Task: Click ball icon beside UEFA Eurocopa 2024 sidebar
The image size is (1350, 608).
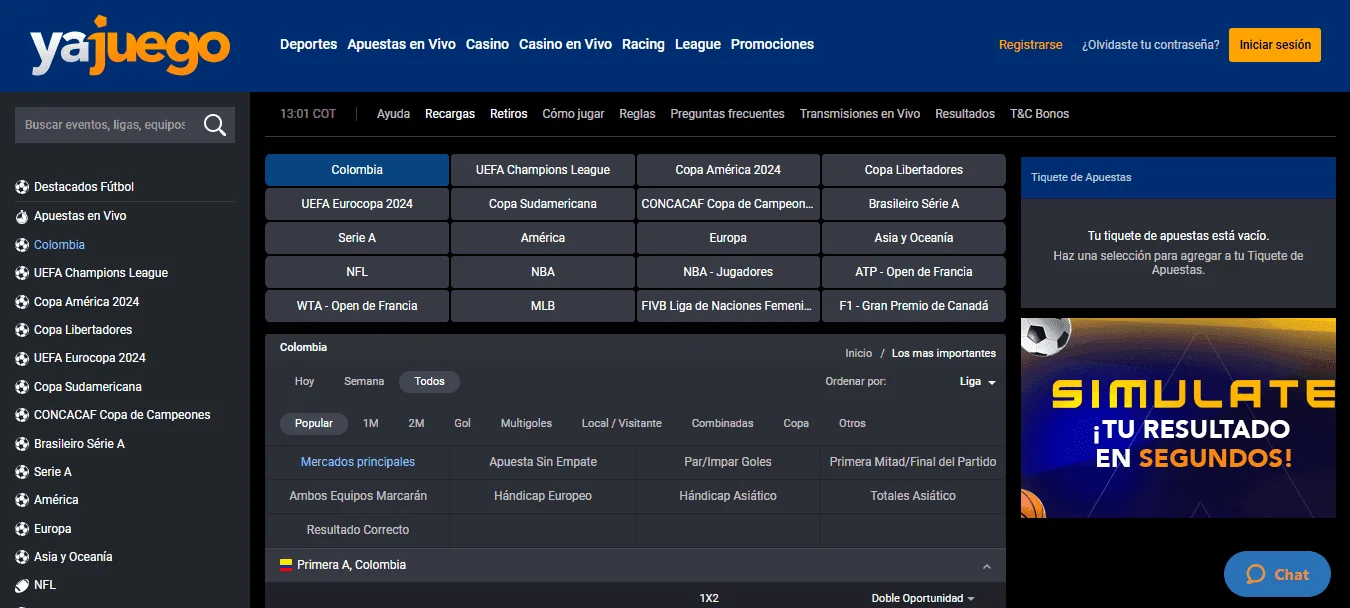Action: pos(22,358)
